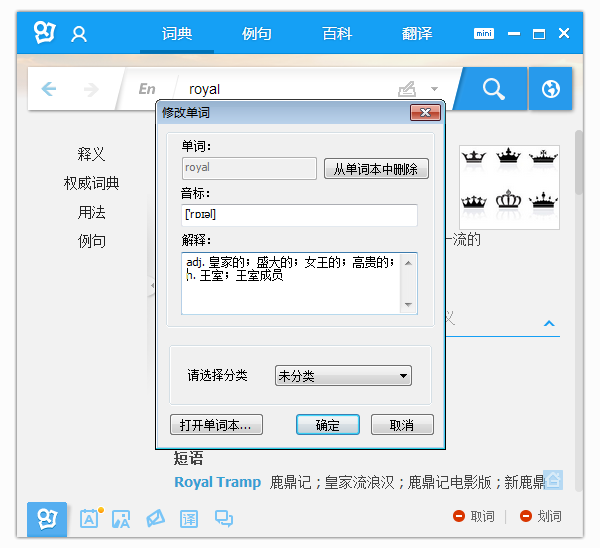Click the main window vertical scrollbar
This screenshot has width=600, height=548.
tap(579, 163)
